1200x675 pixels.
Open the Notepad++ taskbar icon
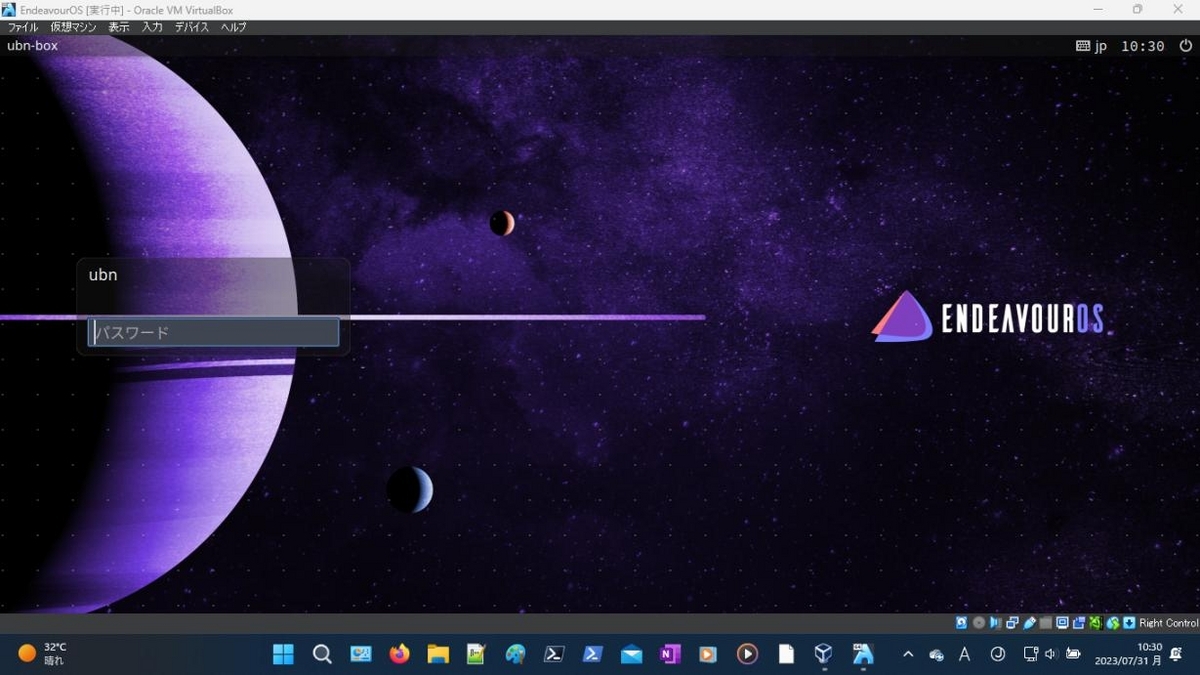(x=476, y=654)
